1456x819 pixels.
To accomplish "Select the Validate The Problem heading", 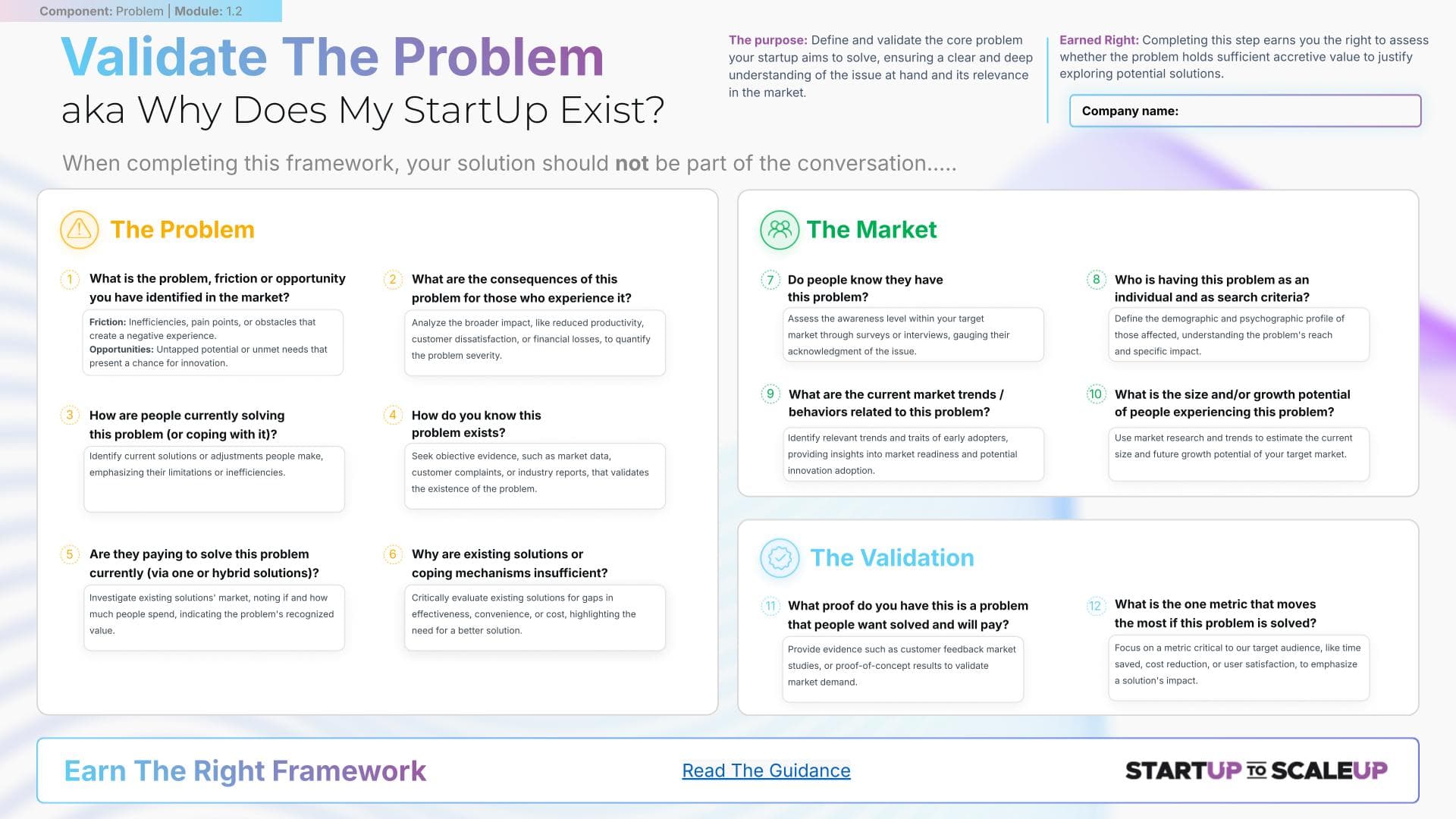I will pyautogui.click(x=332, y=58).
